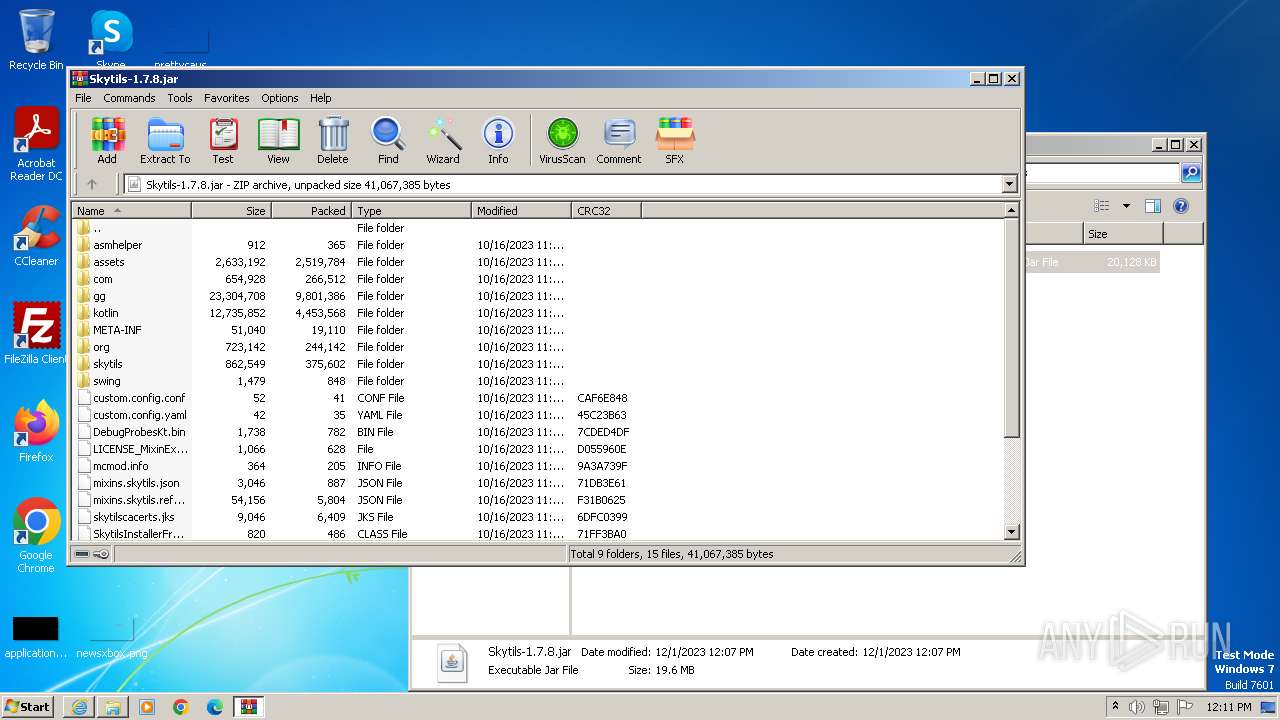Click the Start button
The image size is (1280, 720).
click(27, 706)
